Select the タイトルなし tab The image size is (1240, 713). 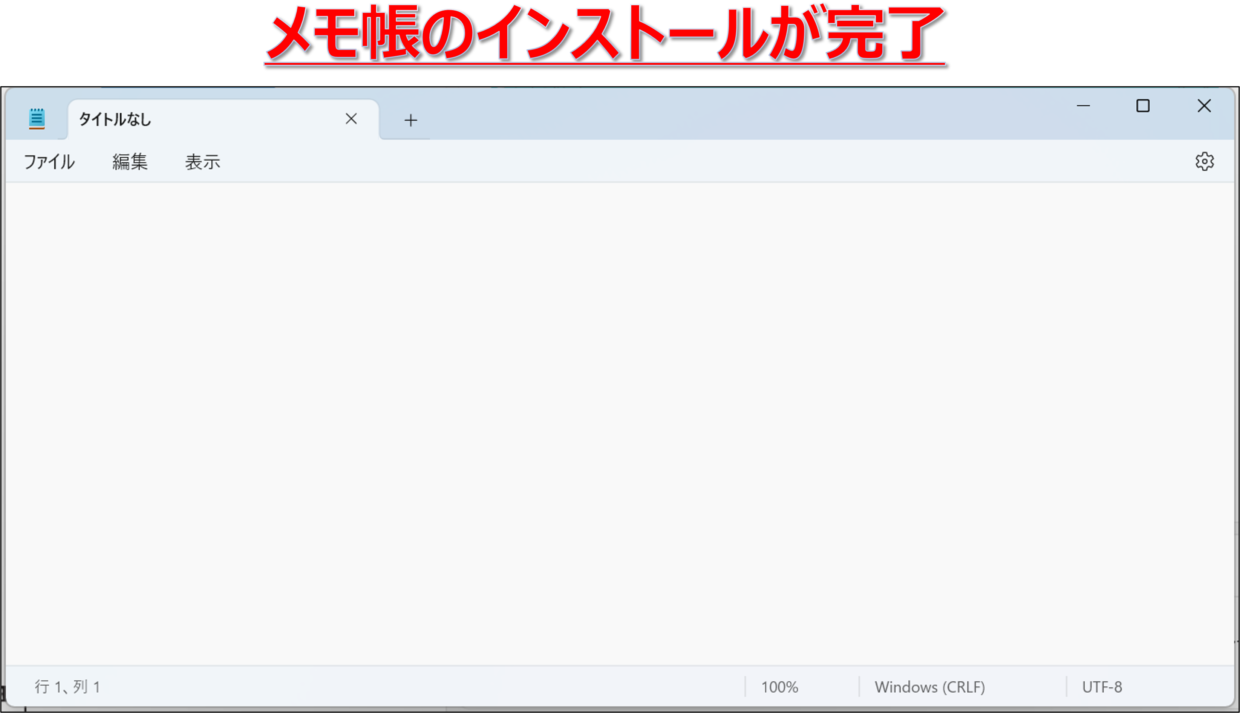[223, 119]
